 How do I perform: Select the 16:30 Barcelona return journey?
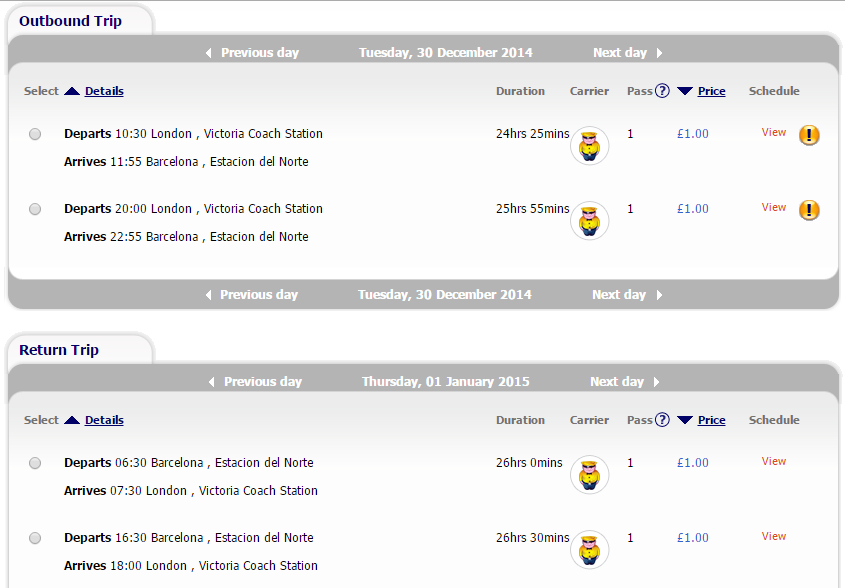pyautogui.click(x=35, y=538)
